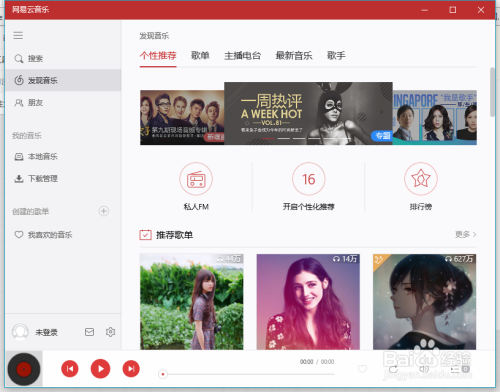500x392 pixels.
Task: Open the play queue list icon
Action: click(460, 369)
